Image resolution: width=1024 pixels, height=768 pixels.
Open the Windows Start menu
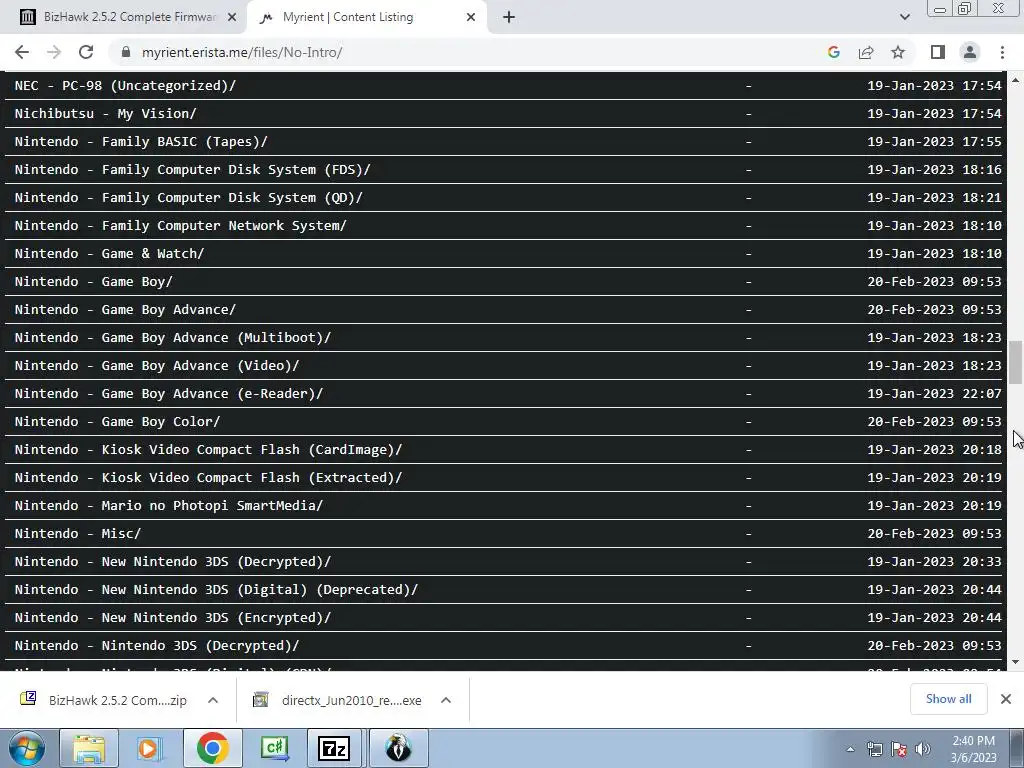click(x=26, y=748)
